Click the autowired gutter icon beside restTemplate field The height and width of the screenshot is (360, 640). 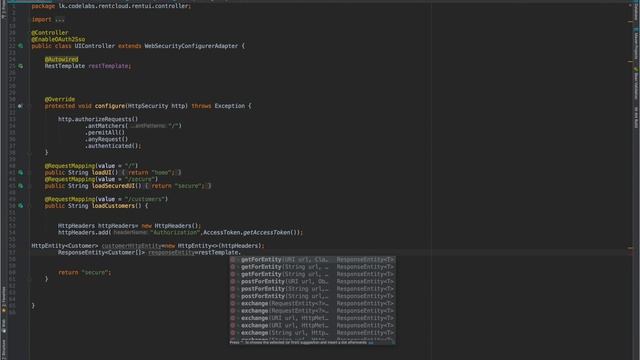point(20,66)
